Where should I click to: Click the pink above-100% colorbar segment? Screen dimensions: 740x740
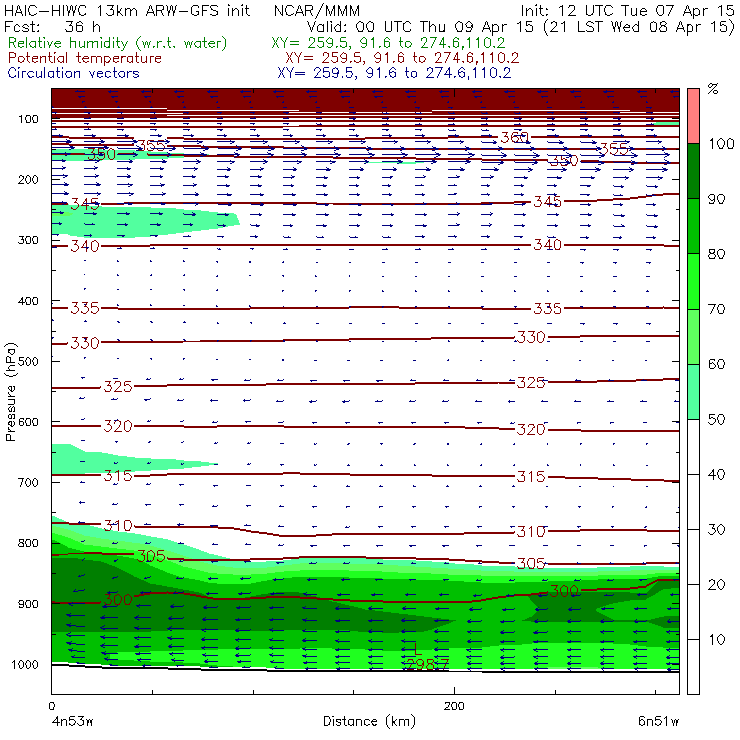pos(693,116)
